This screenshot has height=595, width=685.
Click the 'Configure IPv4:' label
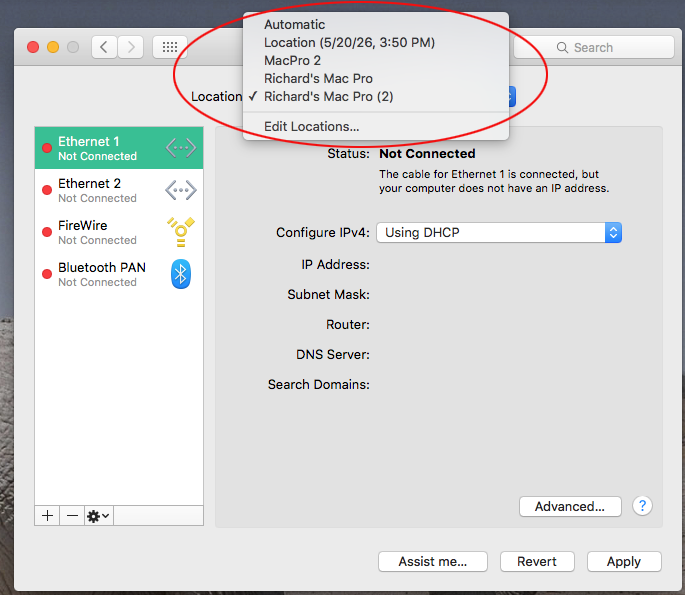[323, 232]
